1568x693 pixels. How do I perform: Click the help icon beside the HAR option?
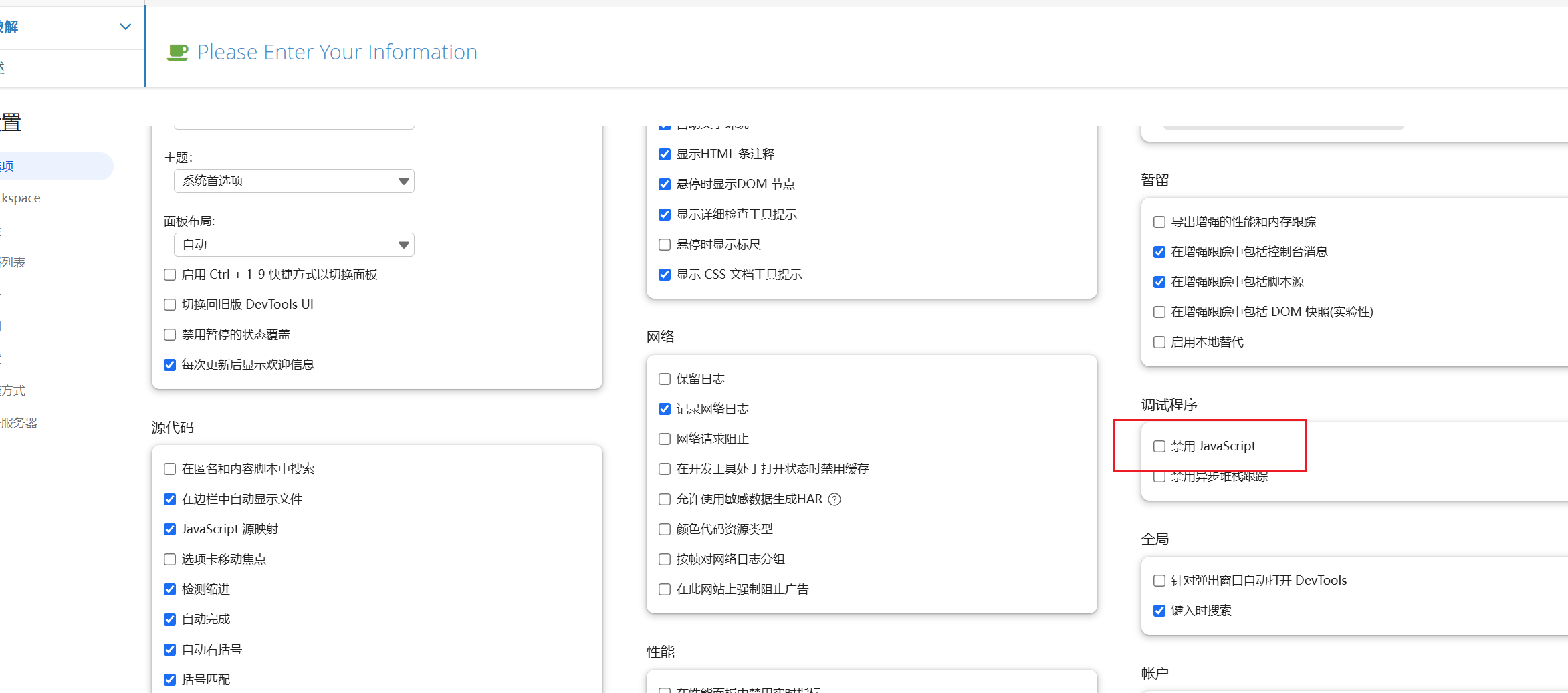point(834,499)
